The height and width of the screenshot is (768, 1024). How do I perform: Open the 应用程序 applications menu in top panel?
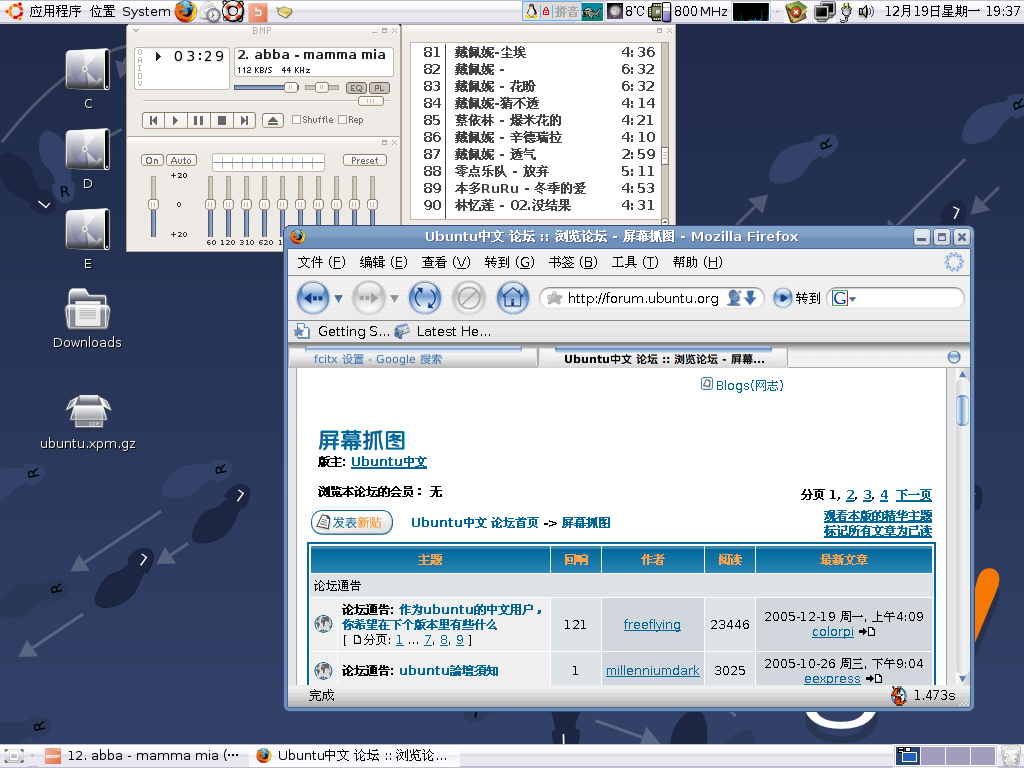[x=55, y=11]
